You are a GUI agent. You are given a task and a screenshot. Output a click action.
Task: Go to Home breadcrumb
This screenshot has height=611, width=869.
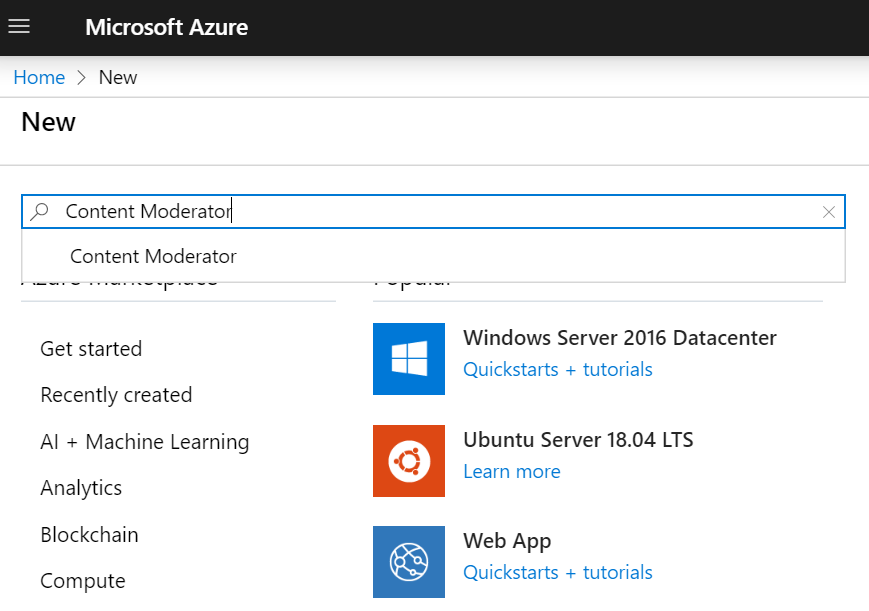click(39, 78)
